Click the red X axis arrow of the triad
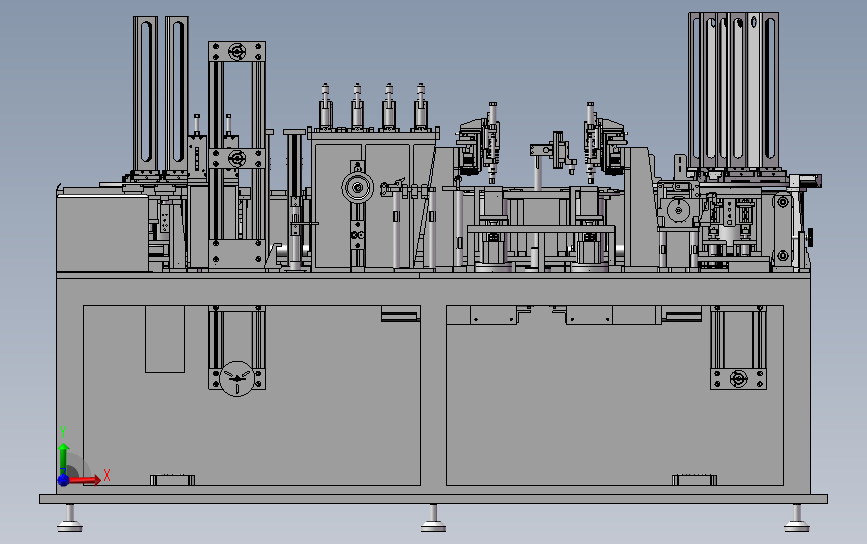867x544 pixels. [86, 480]
